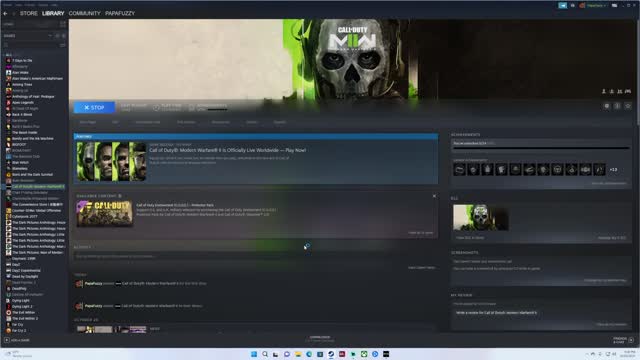Open the Modern Warfare II featured news thumbnail

pyautogui.click(x=111, y=162)
